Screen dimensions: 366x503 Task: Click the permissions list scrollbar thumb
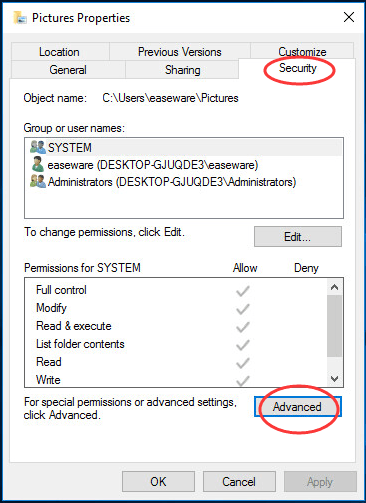coord(334,326)
